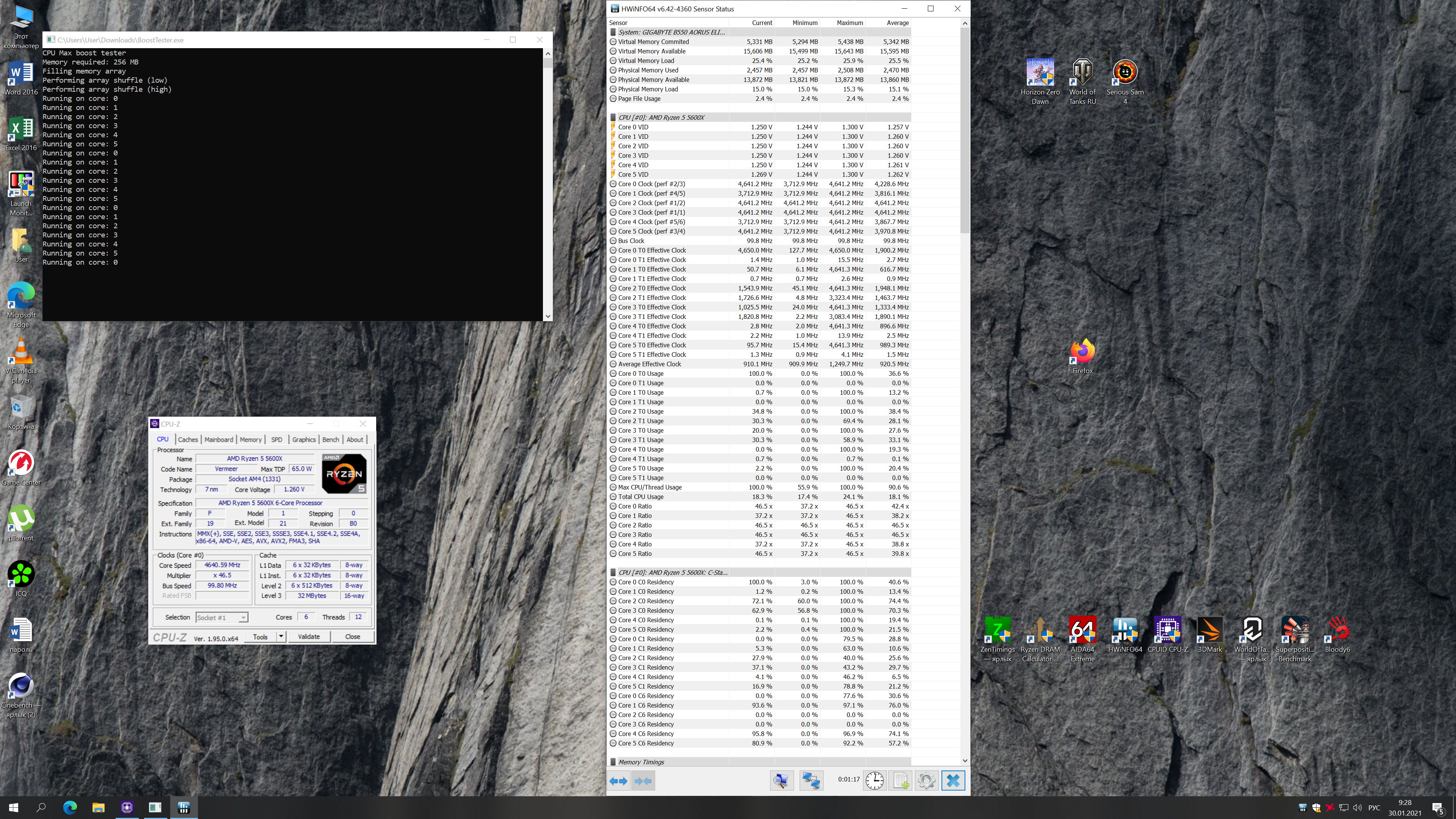
Task: Click the Close button in CPU-Z
Action: click(x=352, y=637)
